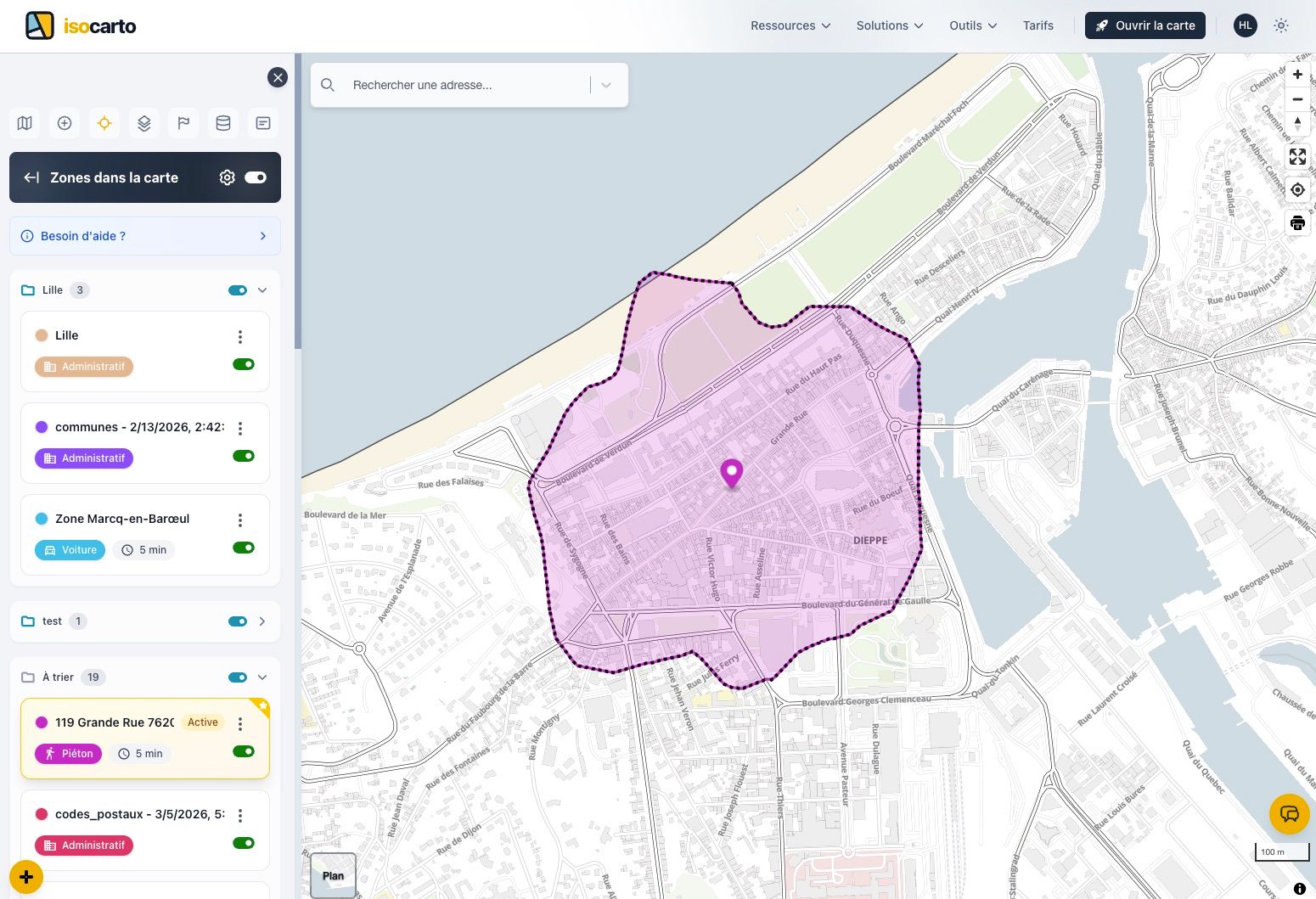1316x899 pixels.
Task: Disable the Lille folder toggle
Action: [x=238, y=290]
